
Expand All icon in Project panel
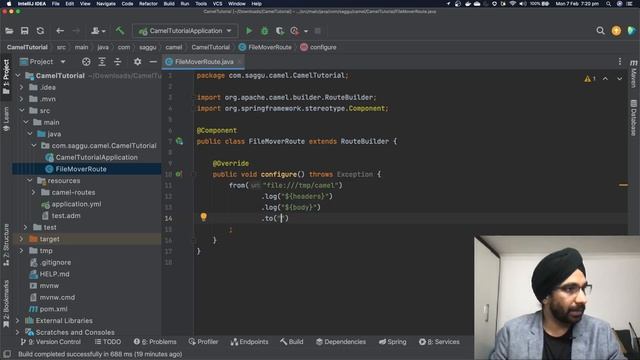[x=102, y=62]
